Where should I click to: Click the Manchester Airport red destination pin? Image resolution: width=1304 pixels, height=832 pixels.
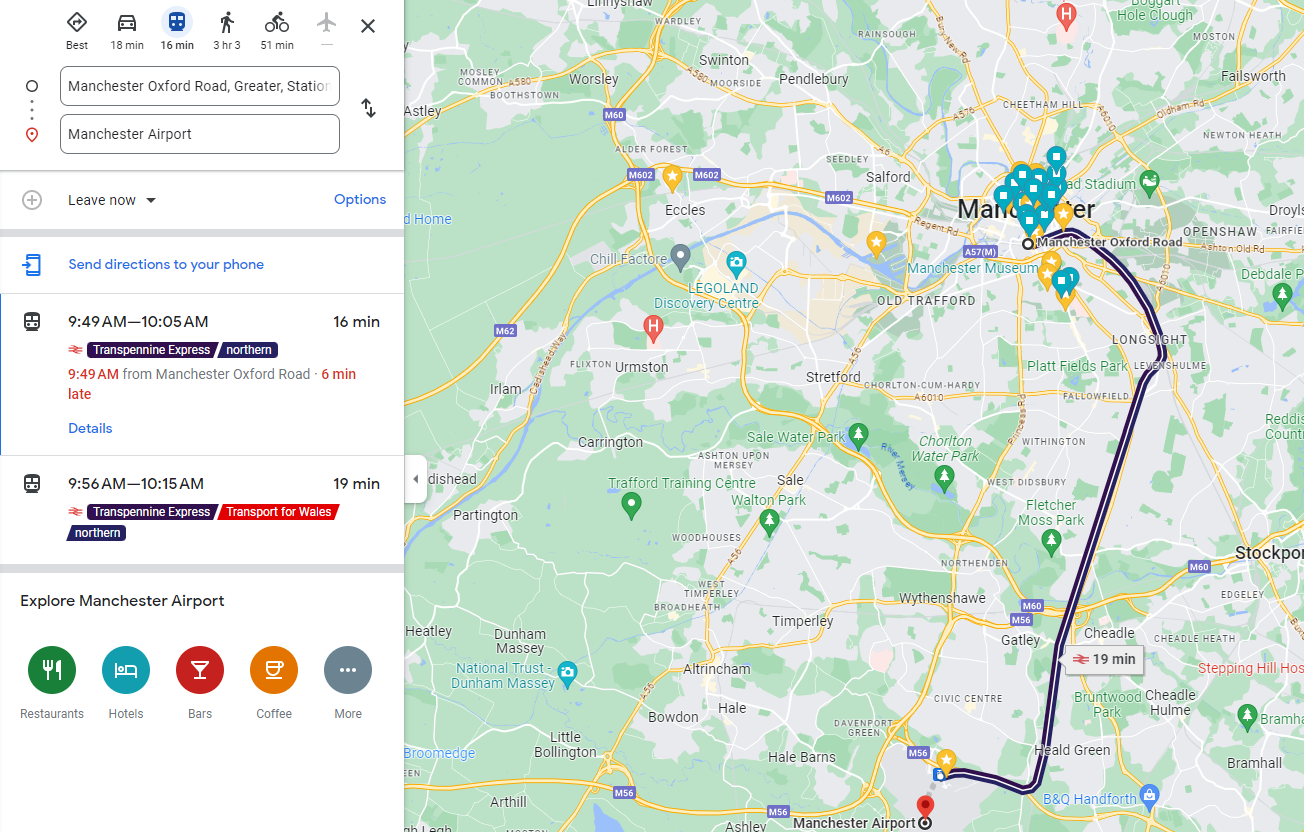coord(925,806)
